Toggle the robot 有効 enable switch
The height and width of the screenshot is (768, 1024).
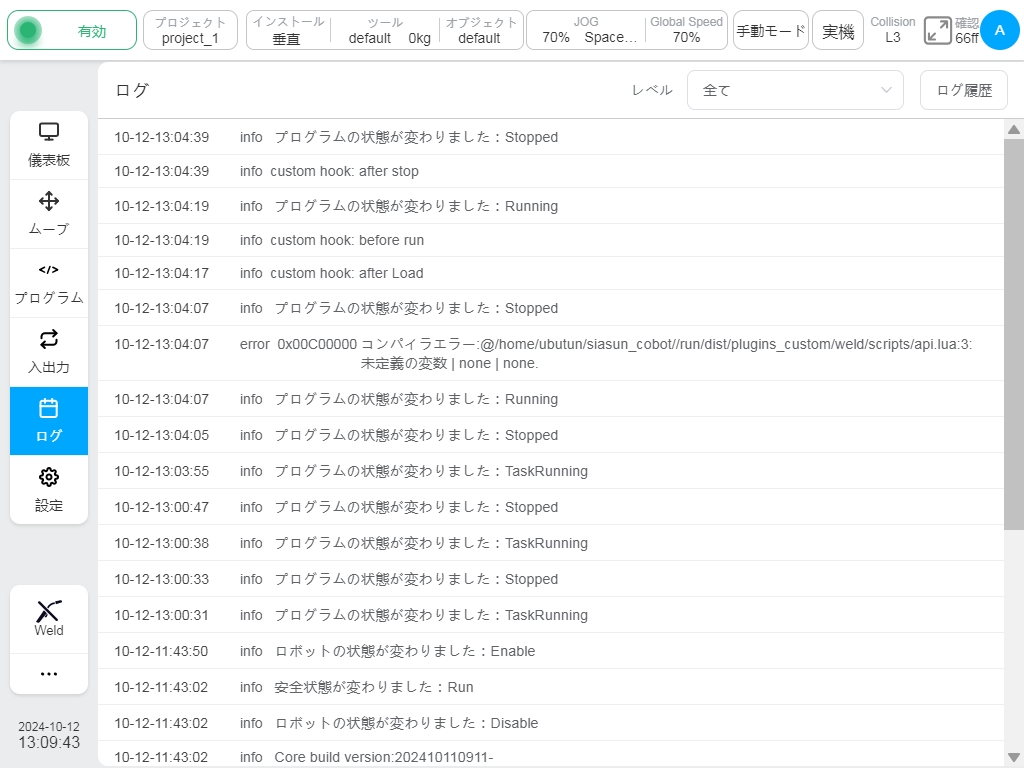pos(72,30)
